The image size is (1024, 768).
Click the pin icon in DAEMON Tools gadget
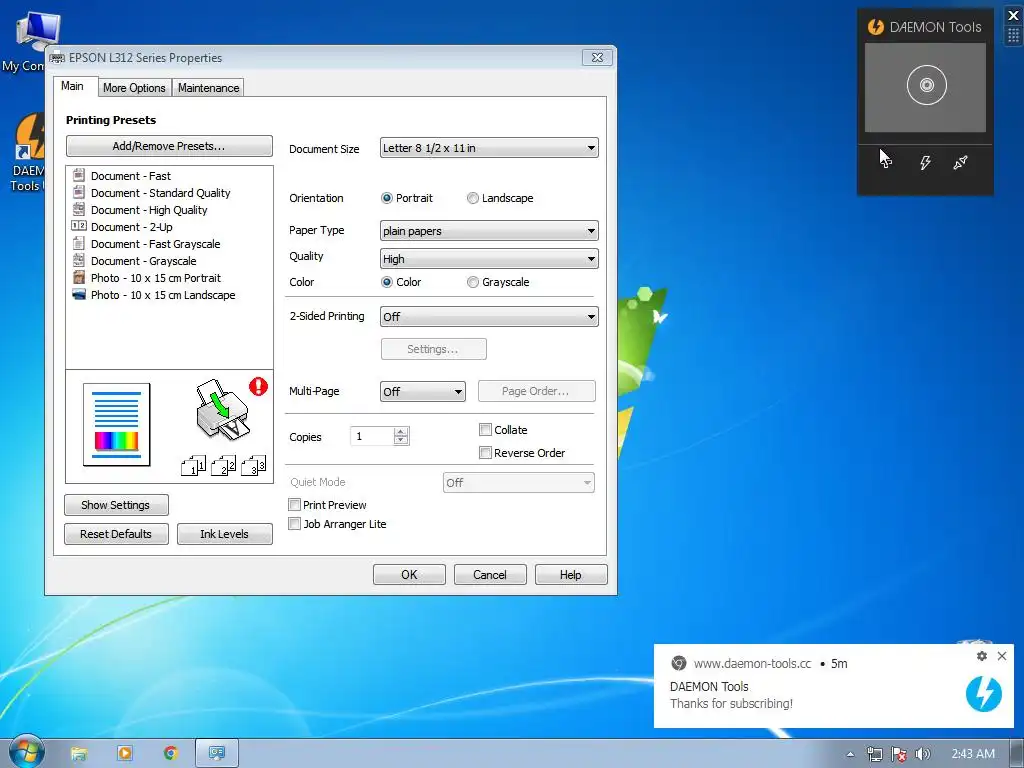click(x=960, y=163)
